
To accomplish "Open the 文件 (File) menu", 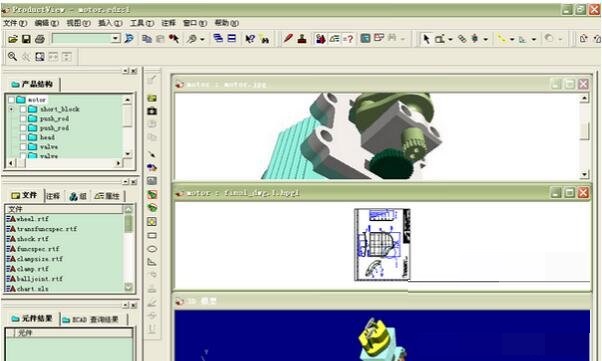I will click(15, 23).
